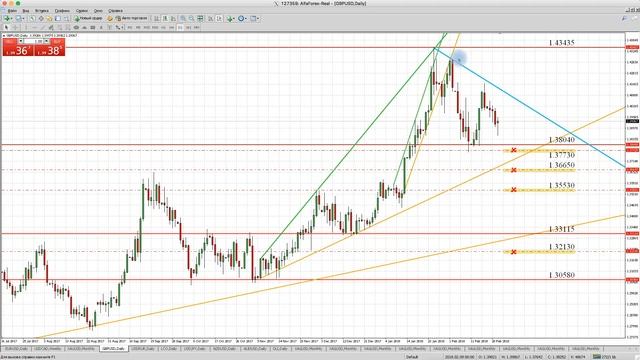
Task: Select the crosshair tool
Action: point(15,27)
